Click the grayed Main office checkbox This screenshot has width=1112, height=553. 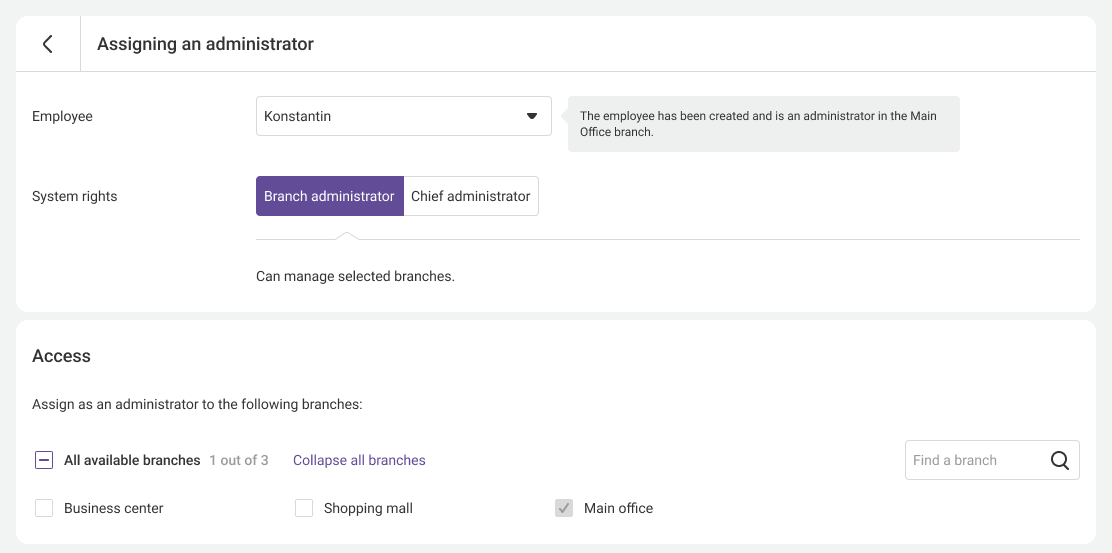[x=564, y=508]
